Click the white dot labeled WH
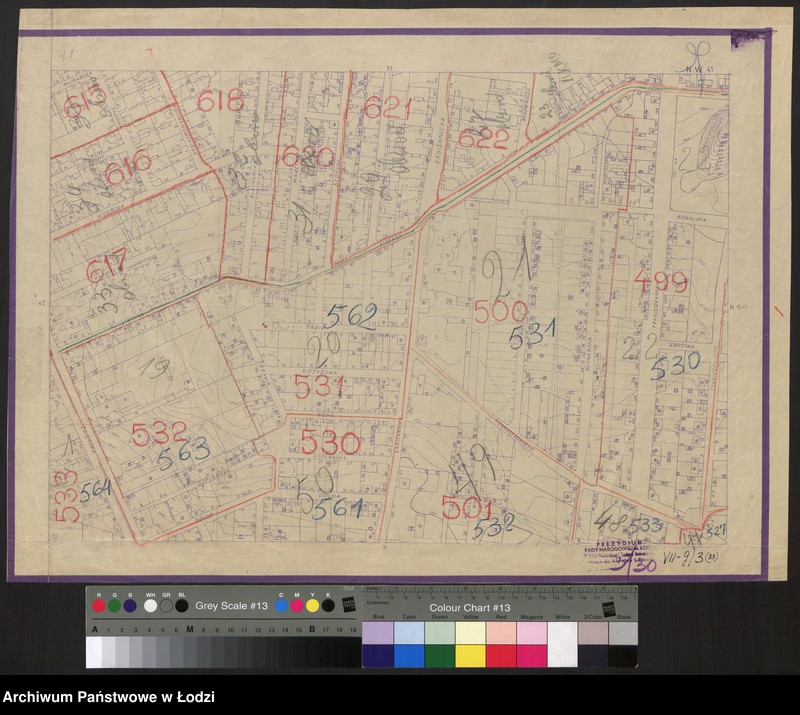This screenshot has height=715, width=800. 150,606
